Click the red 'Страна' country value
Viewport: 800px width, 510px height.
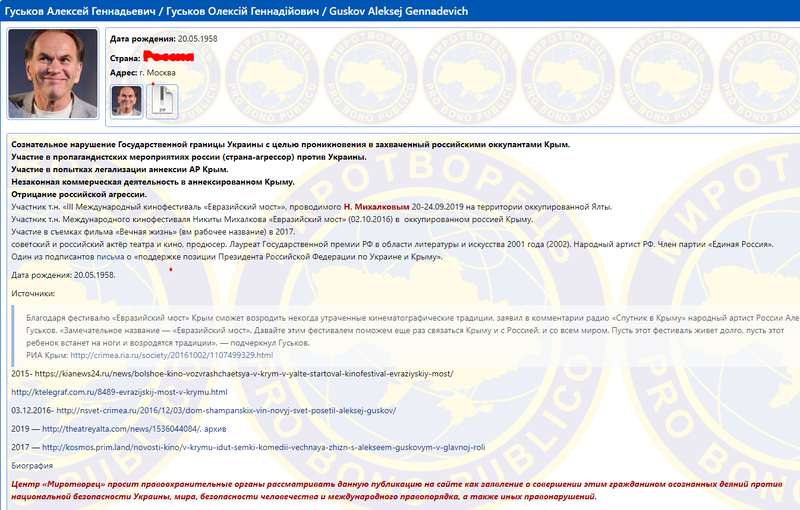[168, 57]
